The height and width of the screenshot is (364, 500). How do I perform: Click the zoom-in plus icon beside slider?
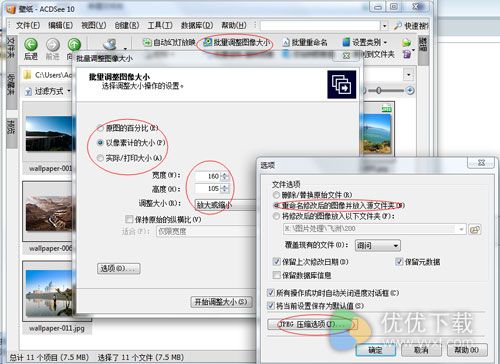[x=410, y=90]
